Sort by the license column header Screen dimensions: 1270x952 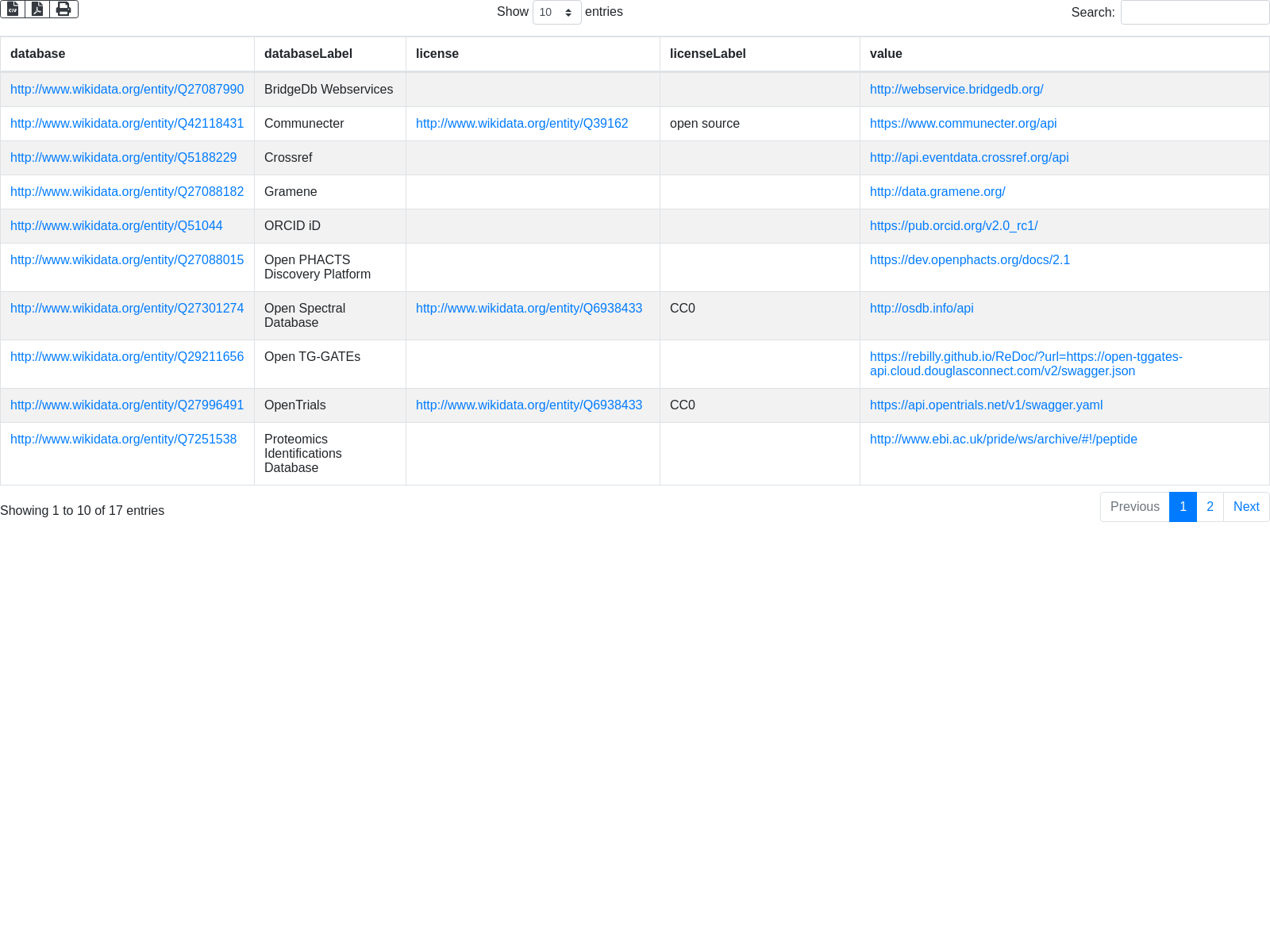(x=533, y=54)
